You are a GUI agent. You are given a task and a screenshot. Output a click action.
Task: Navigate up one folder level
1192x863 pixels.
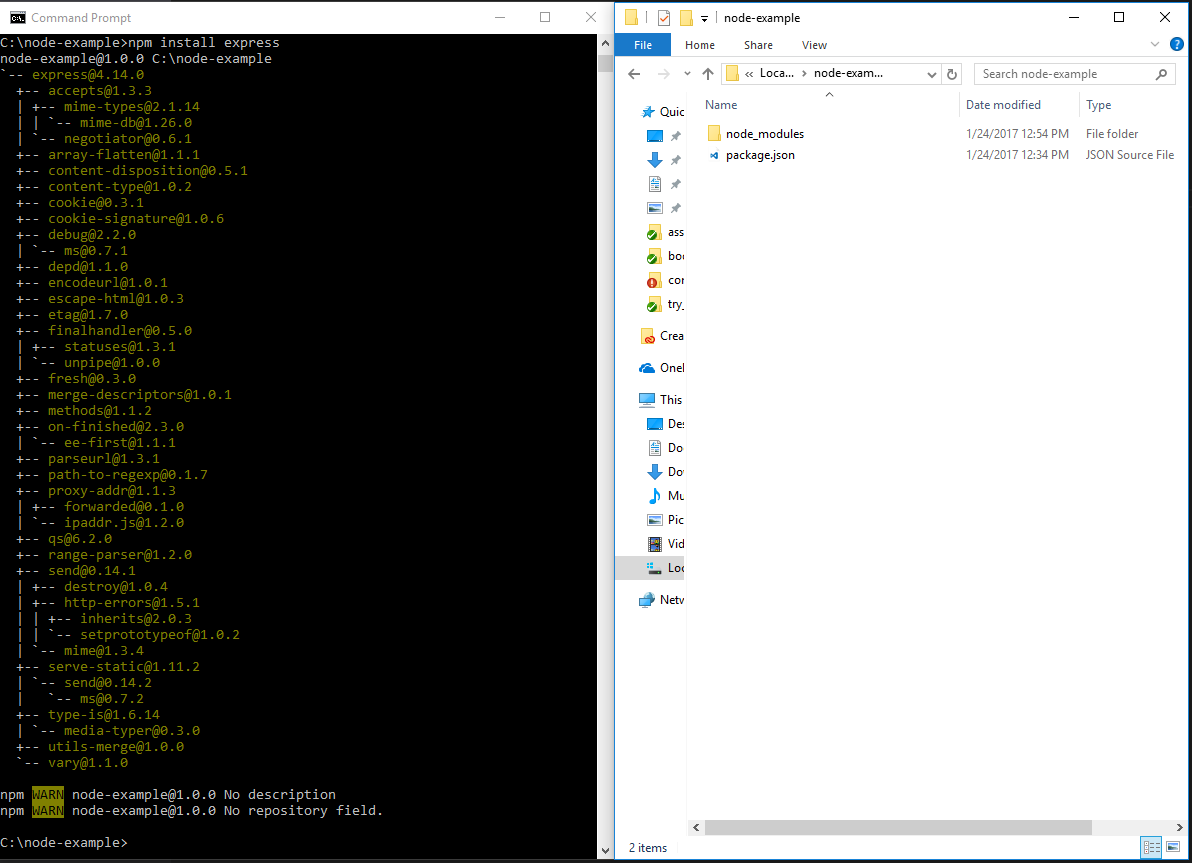708,73
